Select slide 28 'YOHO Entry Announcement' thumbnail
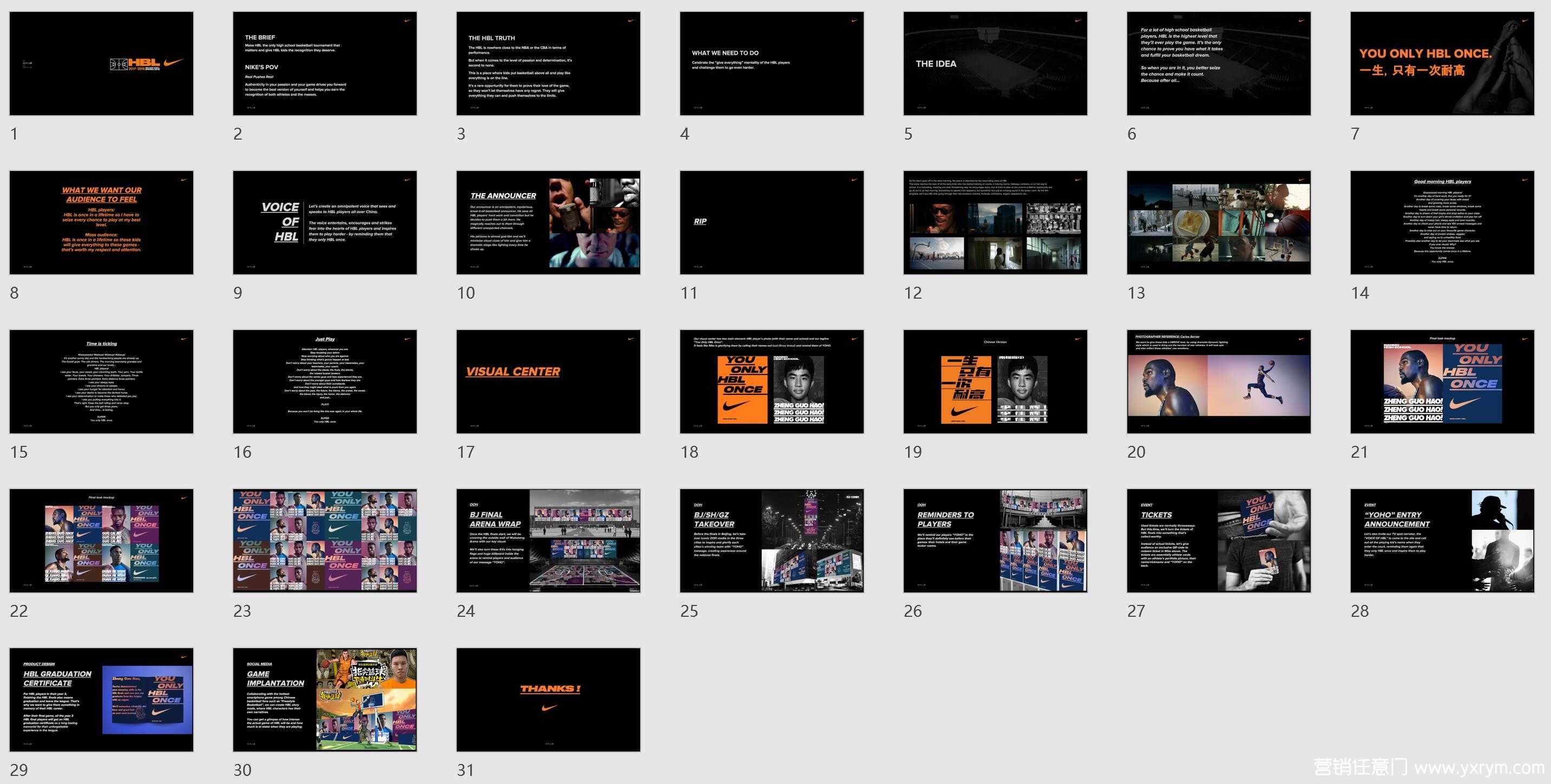Image resolution: width=1551 pixels, height=784 pixels. 1442,540
